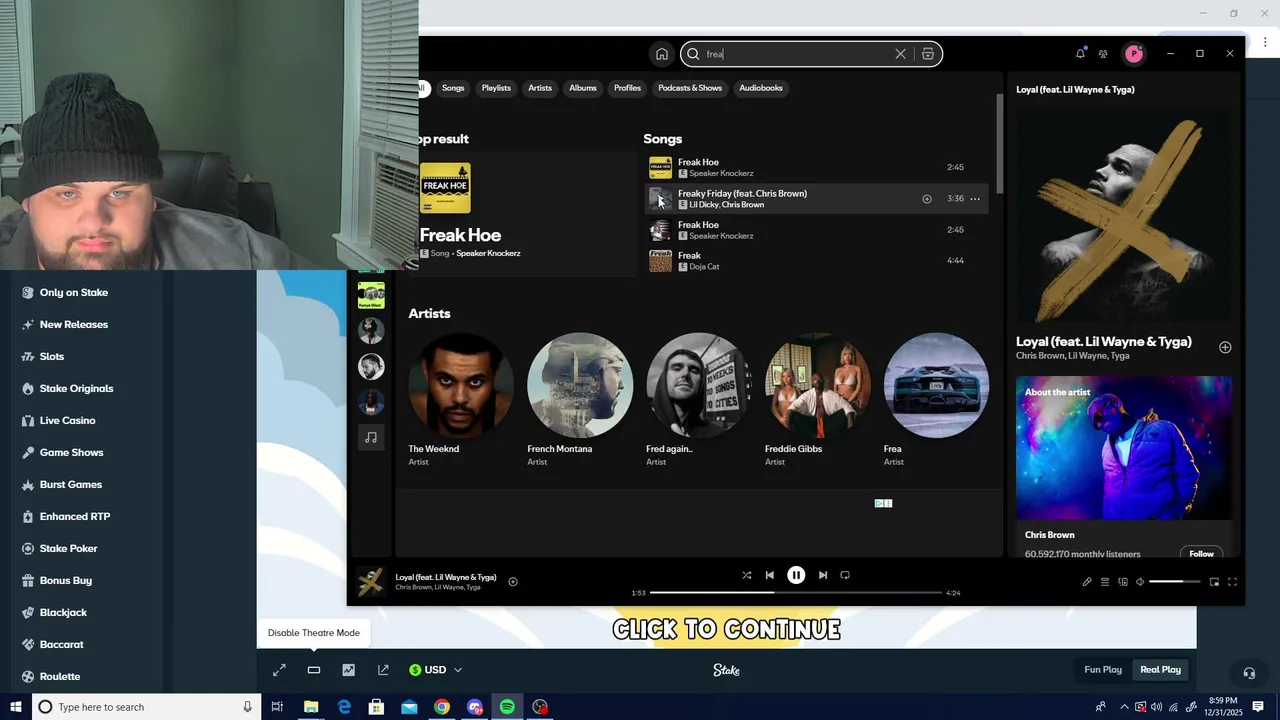Viewport: 1280px width, 720px height.
Task: Open the play queue
Action: [1105, 582]
